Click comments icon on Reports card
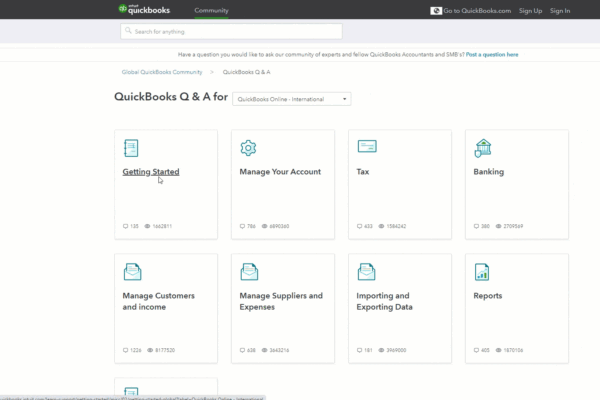Screen dimensions: 600x400 click(476, 350)
